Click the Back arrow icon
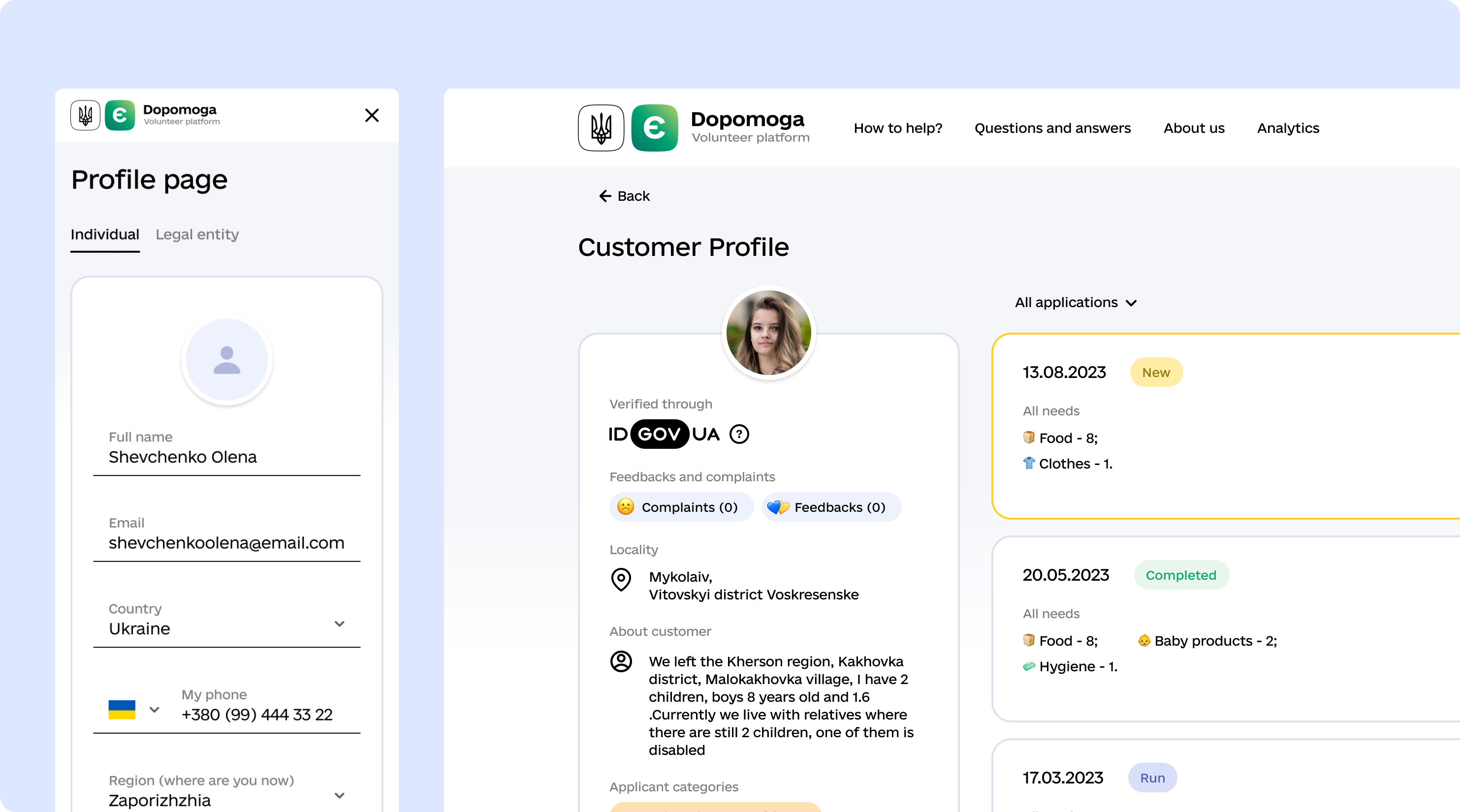 [605, 196]
